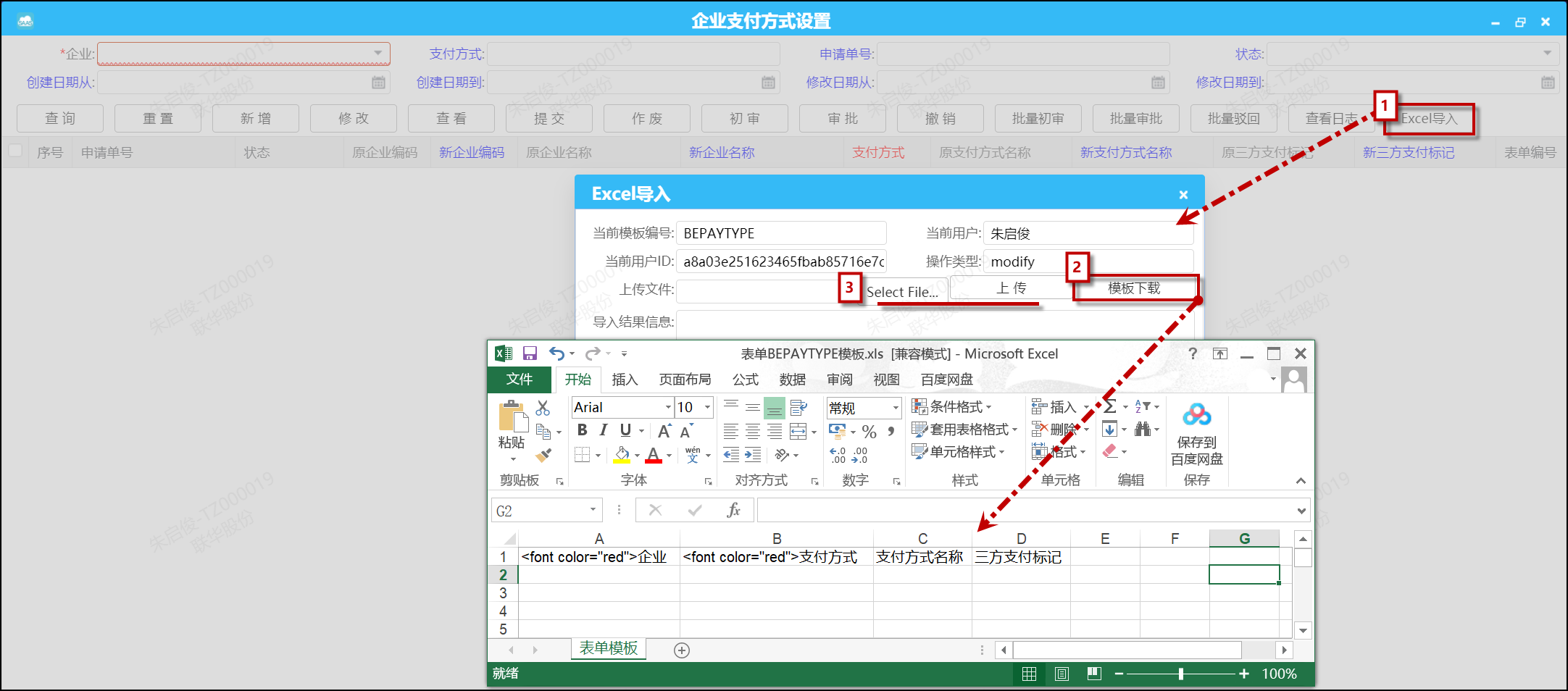Screen dimensions: 1568x691
Task: Open the 文件 tab in Excel
Action: pos(519,380)
